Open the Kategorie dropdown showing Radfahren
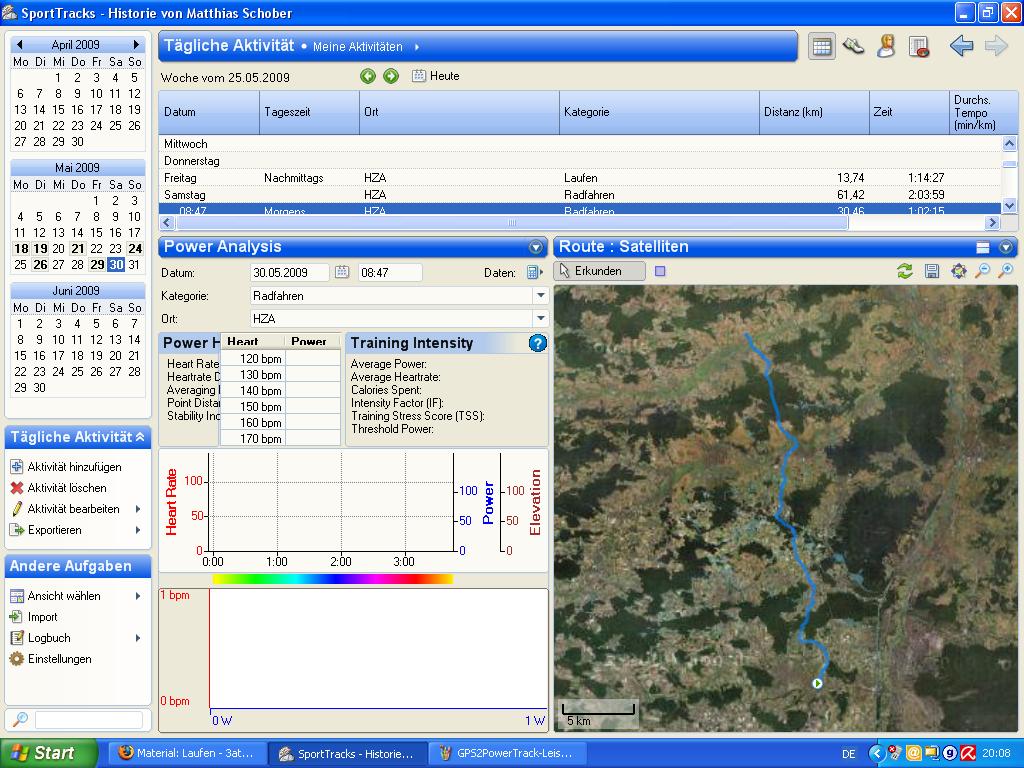The width and height of the screenshot is (1024, 768). point(540,296)
